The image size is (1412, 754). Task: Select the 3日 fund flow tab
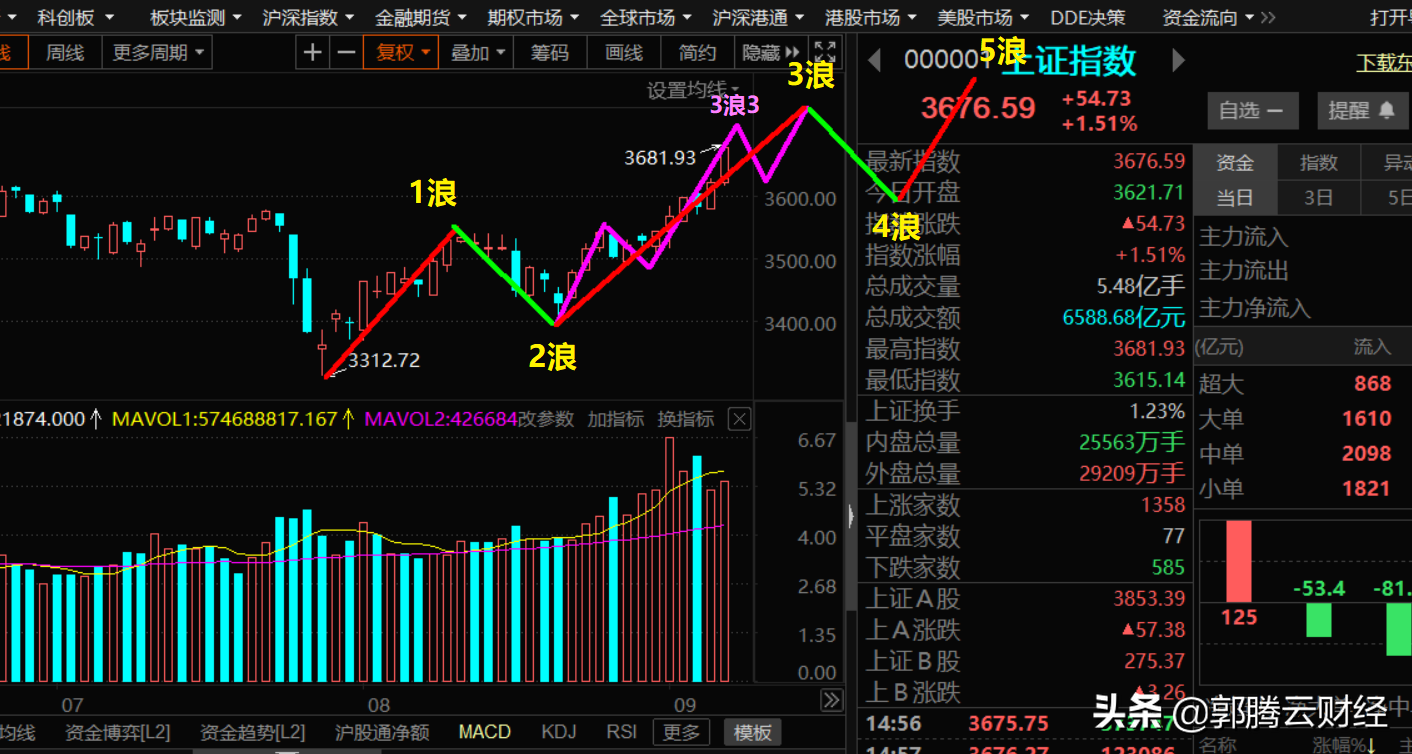click(1317, 198)
